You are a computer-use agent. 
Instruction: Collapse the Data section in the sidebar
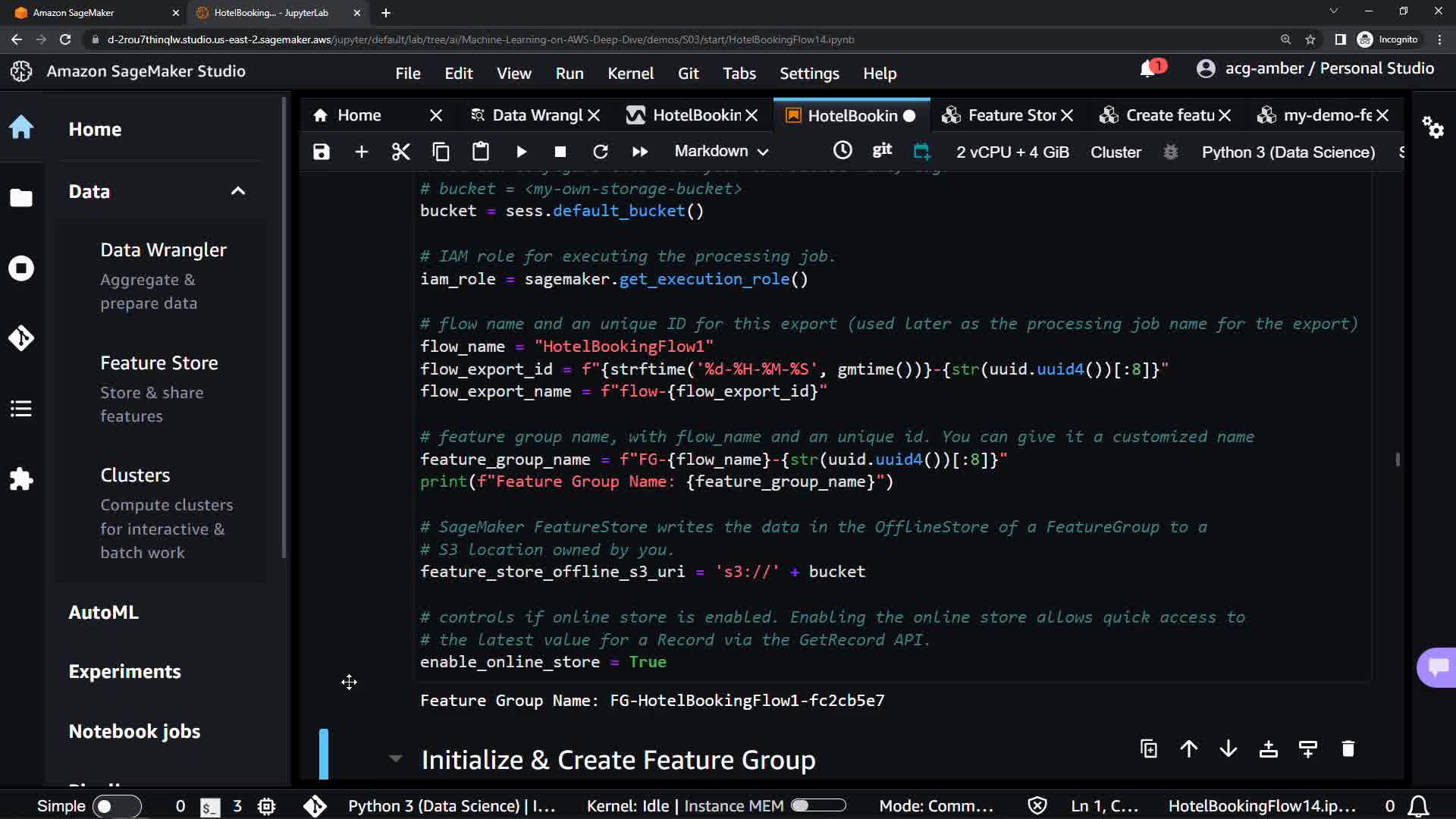[238, 191]
